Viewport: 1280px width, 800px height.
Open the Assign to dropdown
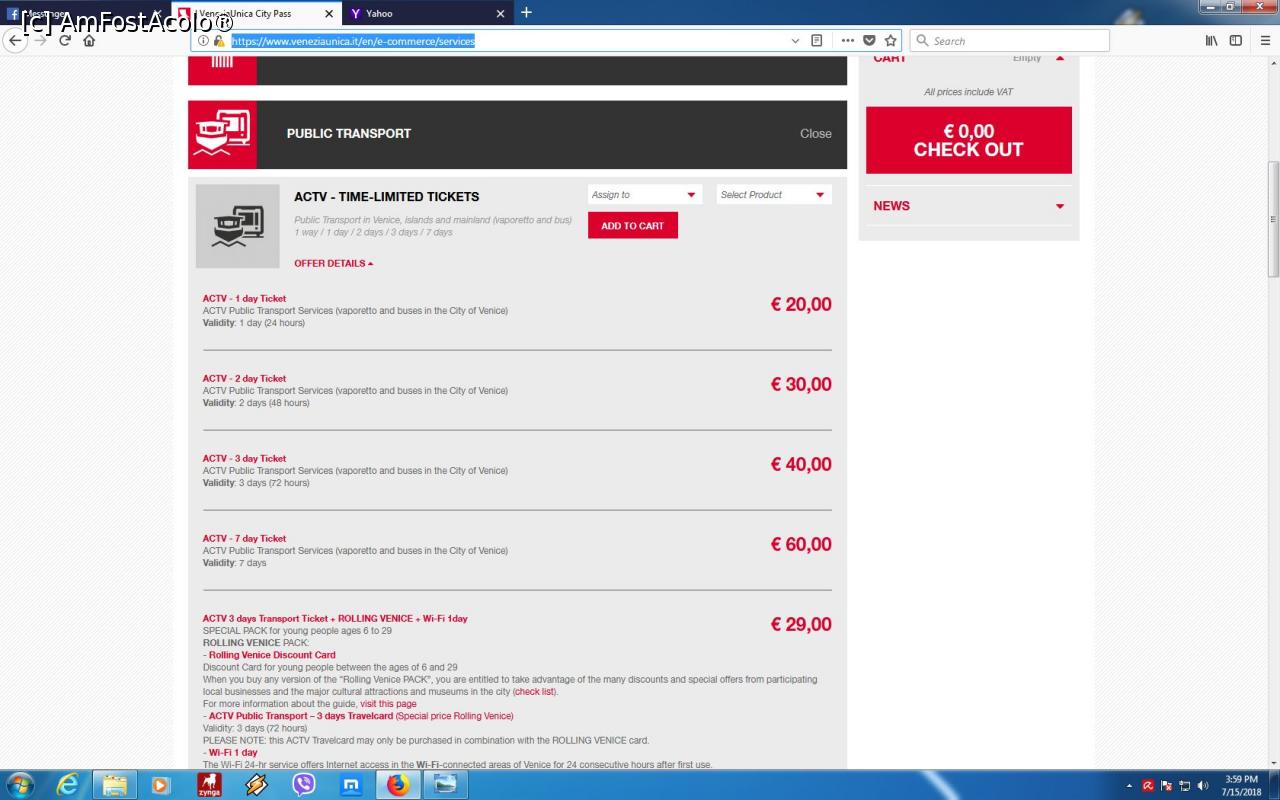[645, 195]
